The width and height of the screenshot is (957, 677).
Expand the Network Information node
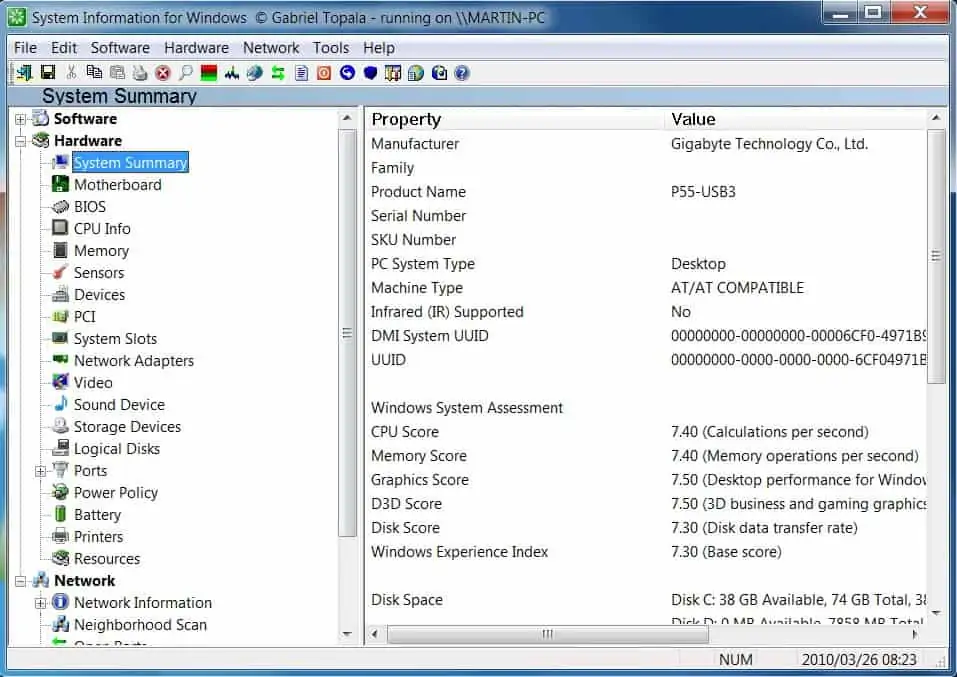[x=41, y=603]
